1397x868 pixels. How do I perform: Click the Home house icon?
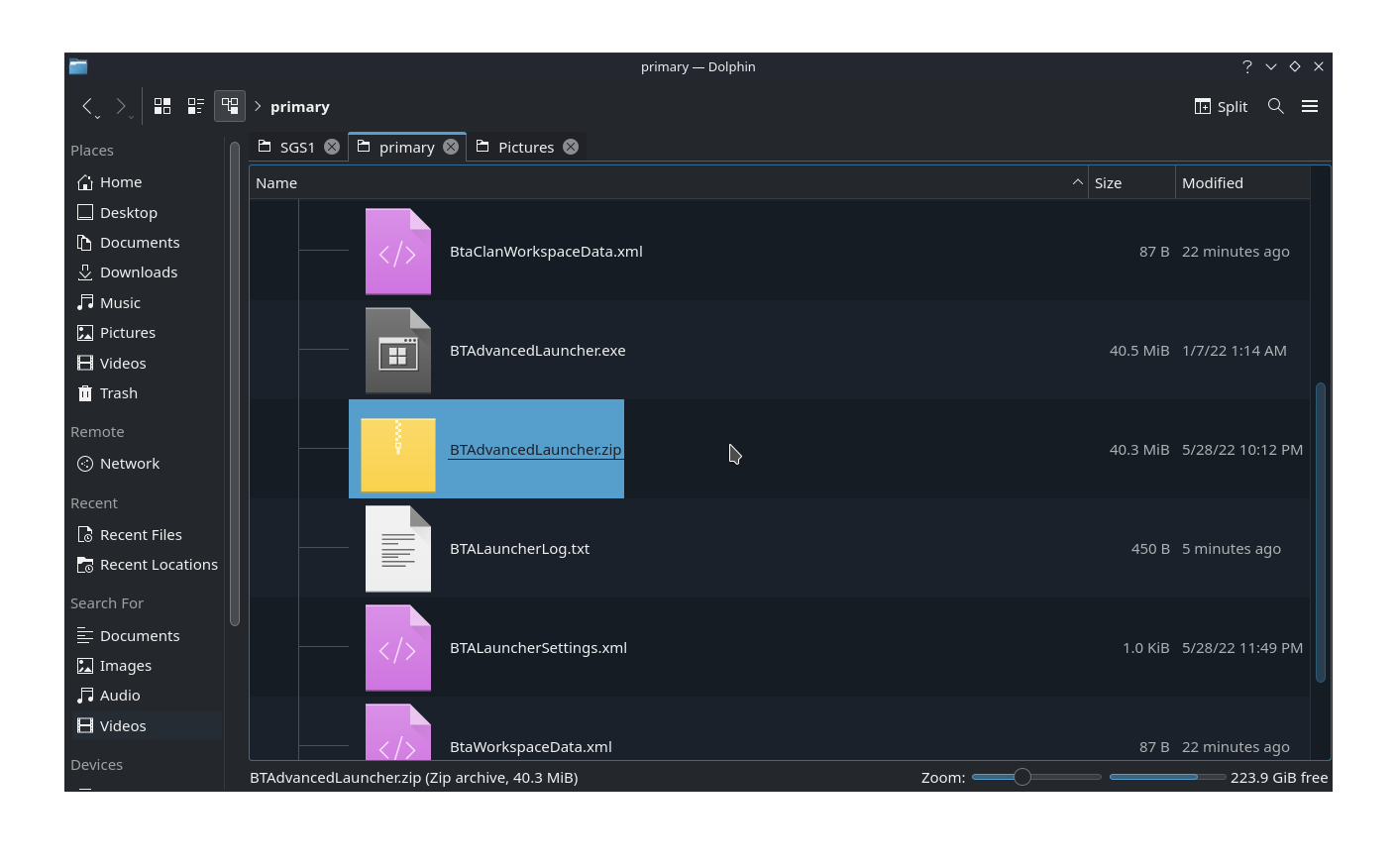click(85, 182)
